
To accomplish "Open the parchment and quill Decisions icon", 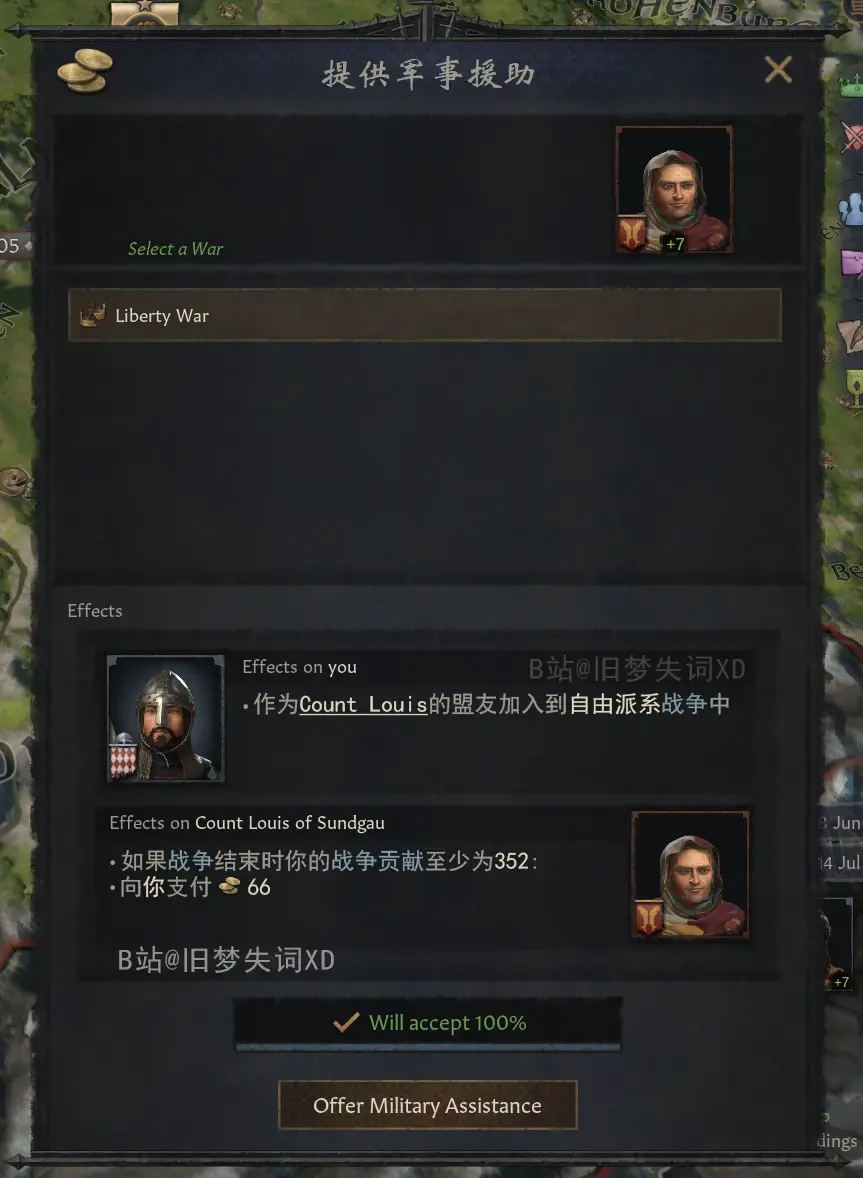I will tap(852, 336).
